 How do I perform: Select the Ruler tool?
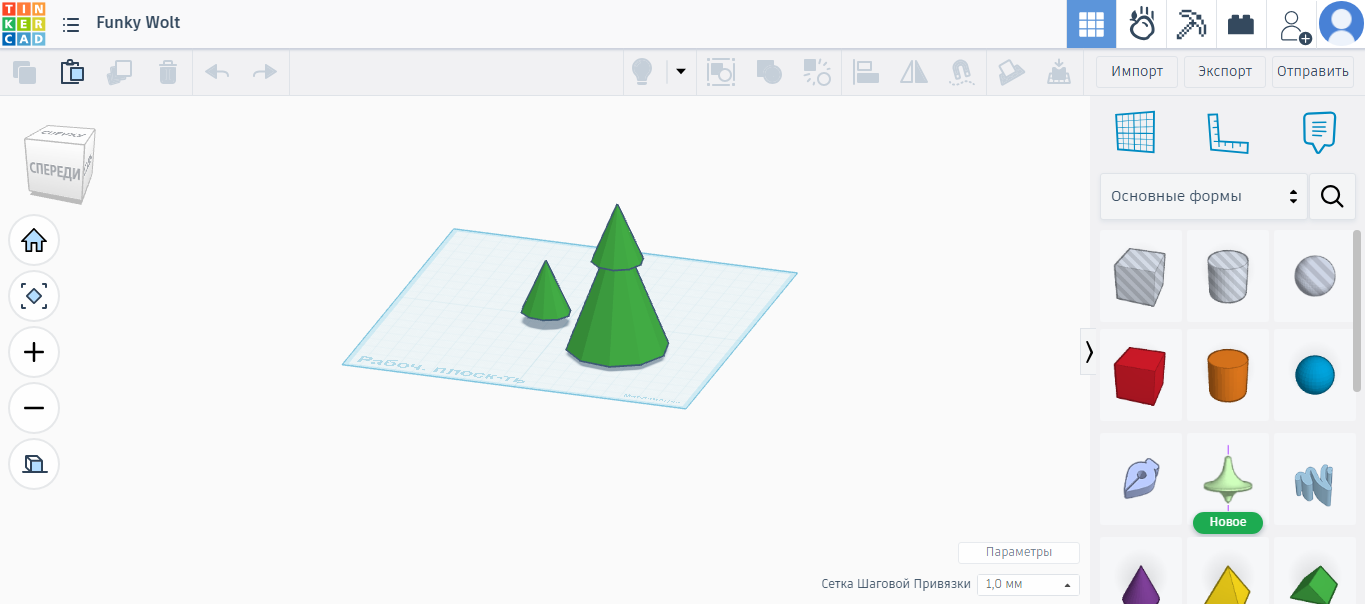(1228, 133)
